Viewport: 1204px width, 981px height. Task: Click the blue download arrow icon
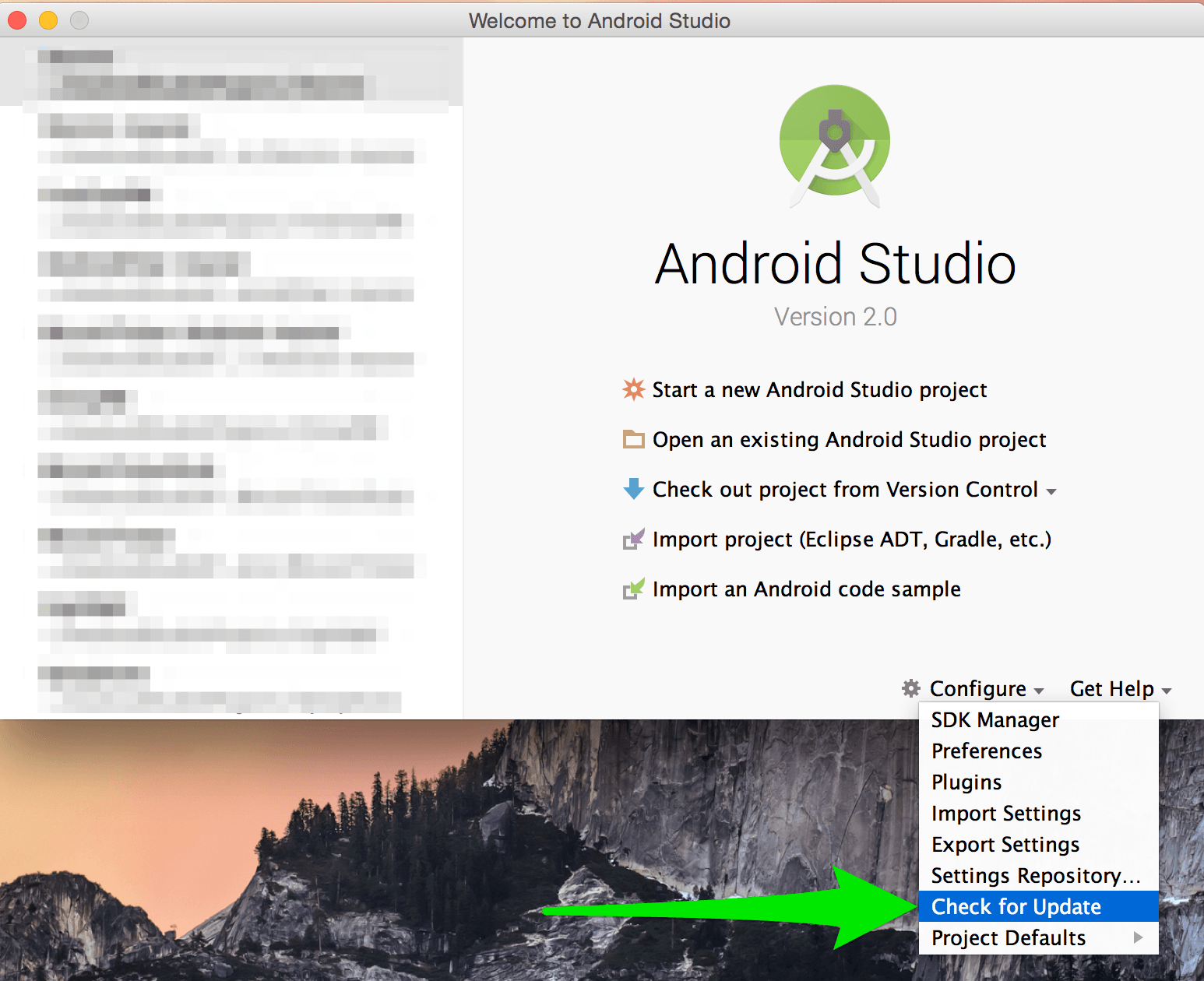tap(633, 489)
